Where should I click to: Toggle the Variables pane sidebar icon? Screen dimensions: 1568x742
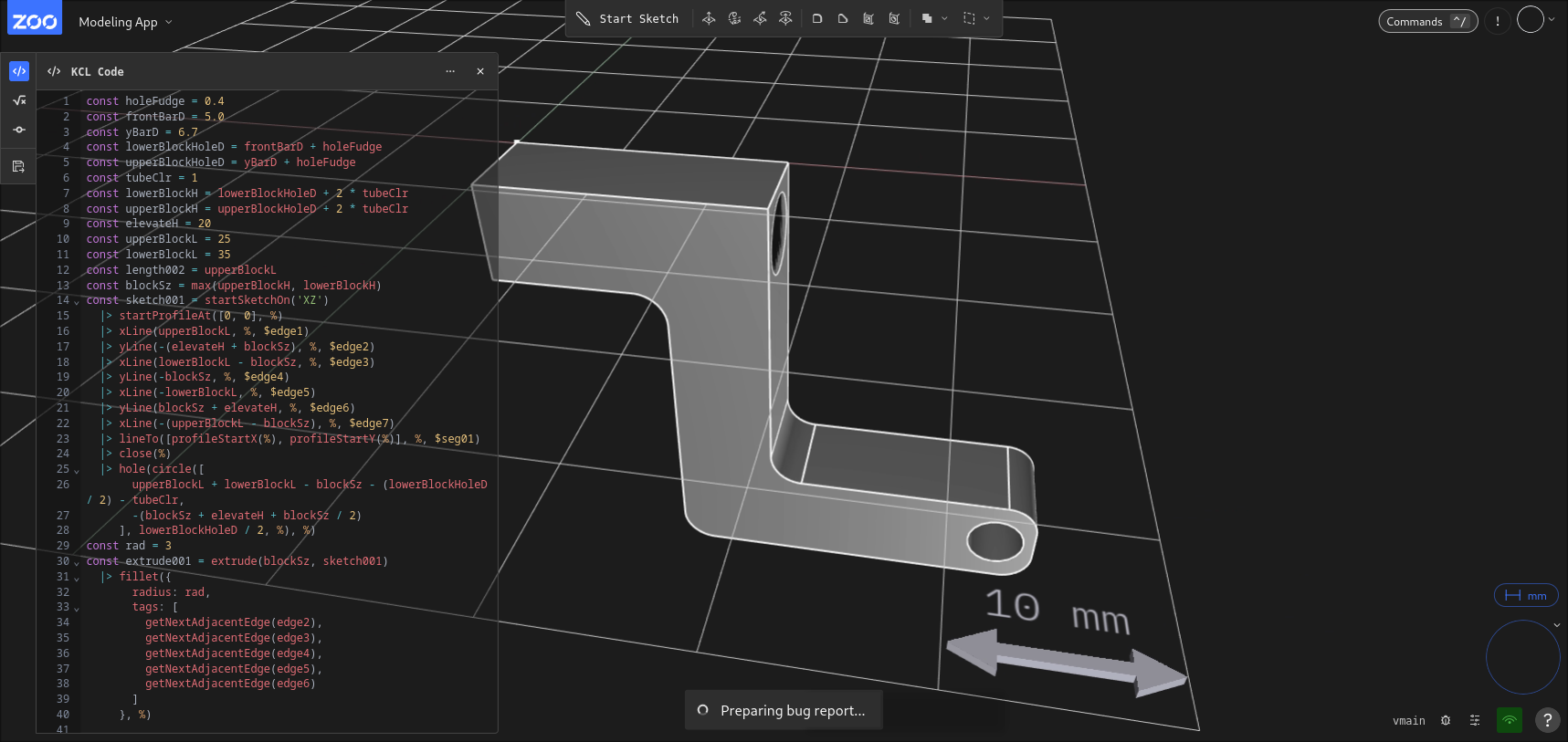(19, 100)
